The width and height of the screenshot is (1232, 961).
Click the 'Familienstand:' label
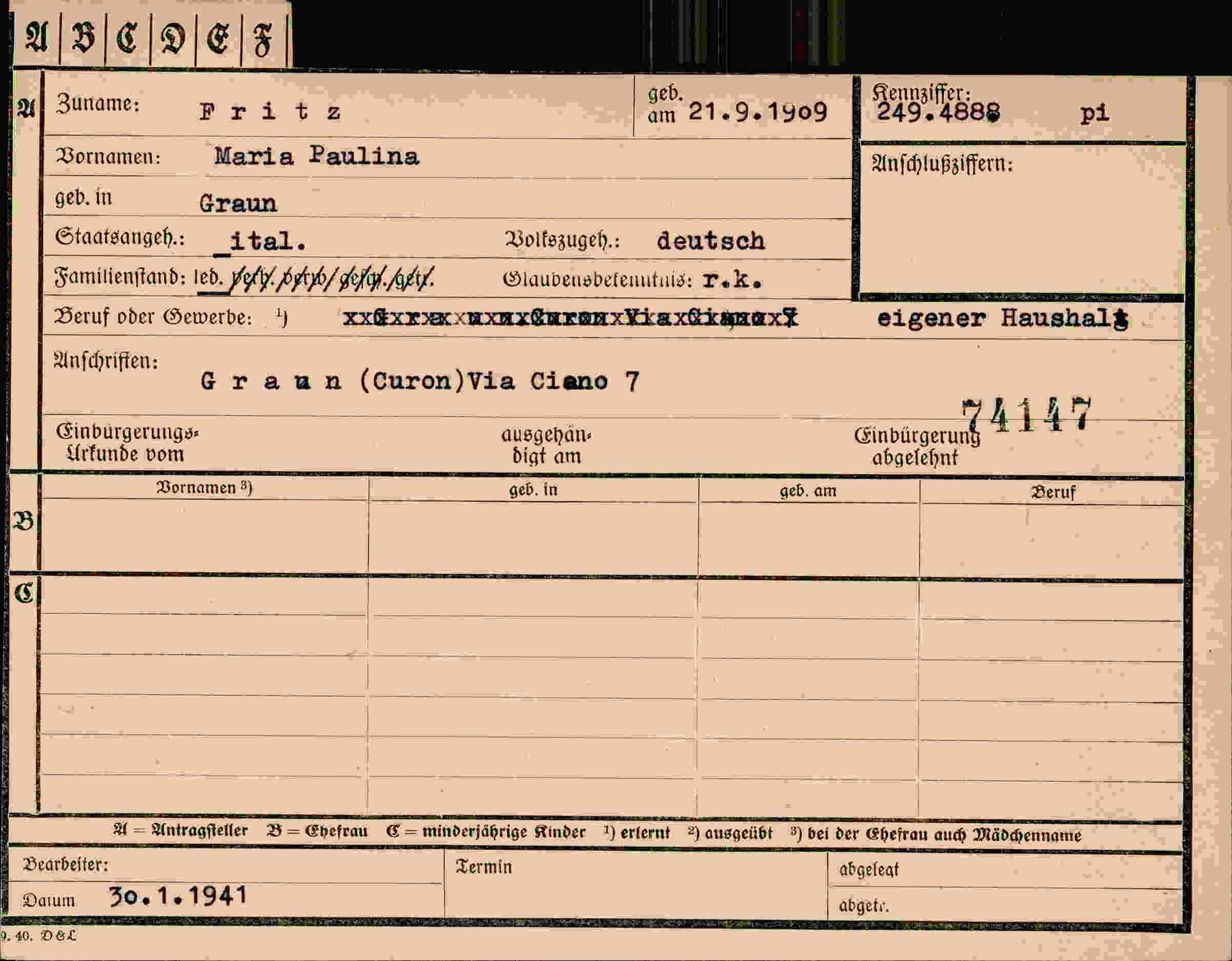point(120,277)
